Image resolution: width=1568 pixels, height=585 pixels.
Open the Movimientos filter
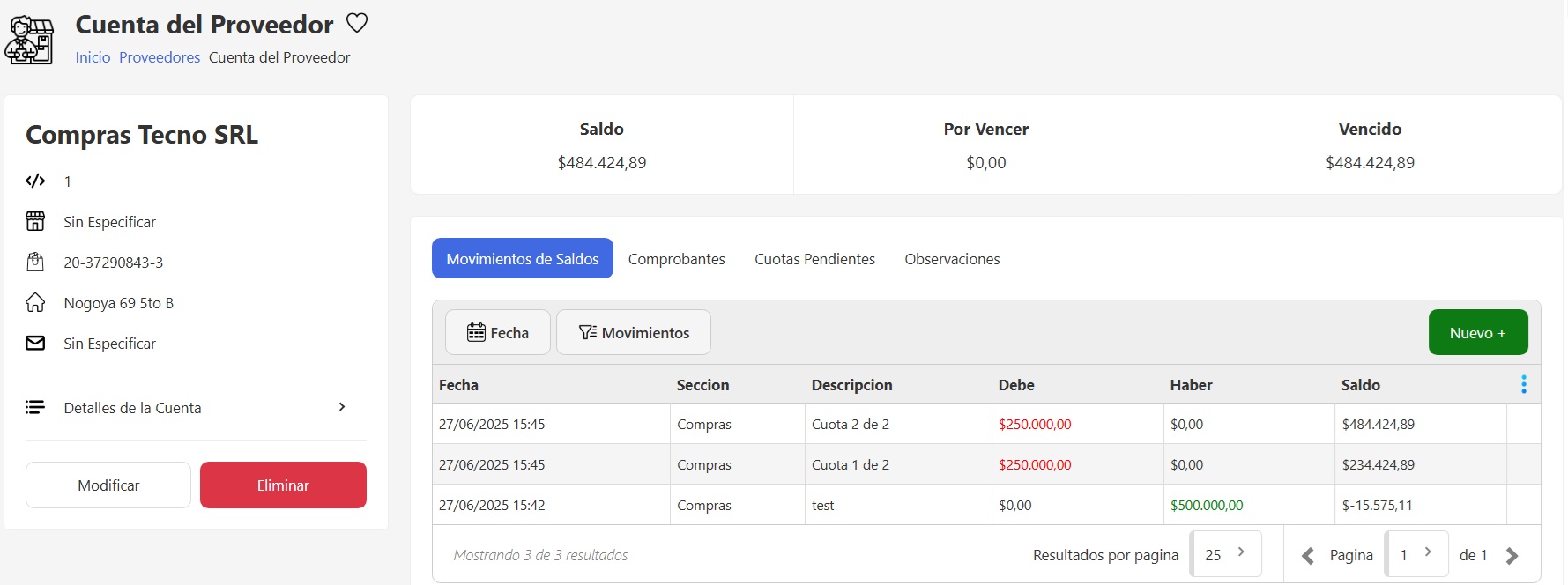coord(634,333)
